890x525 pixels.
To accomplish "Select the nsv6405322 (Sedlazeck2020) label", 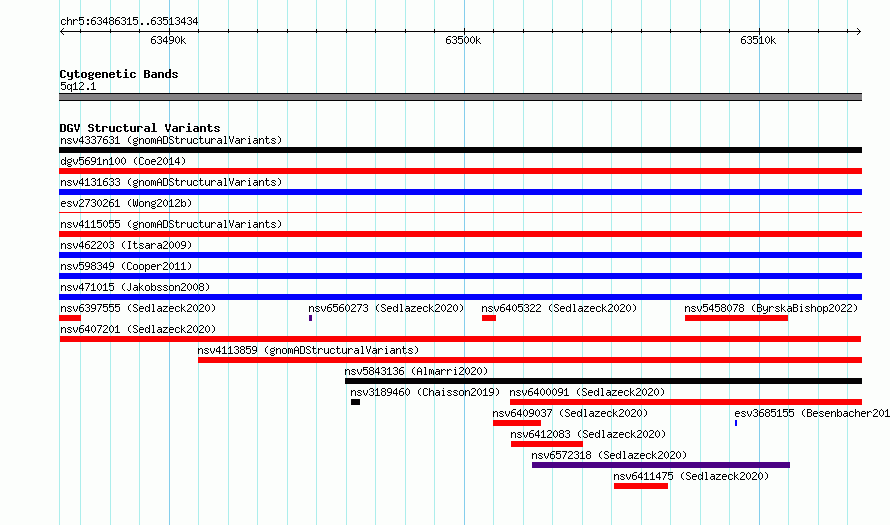I will click(559, 308).
